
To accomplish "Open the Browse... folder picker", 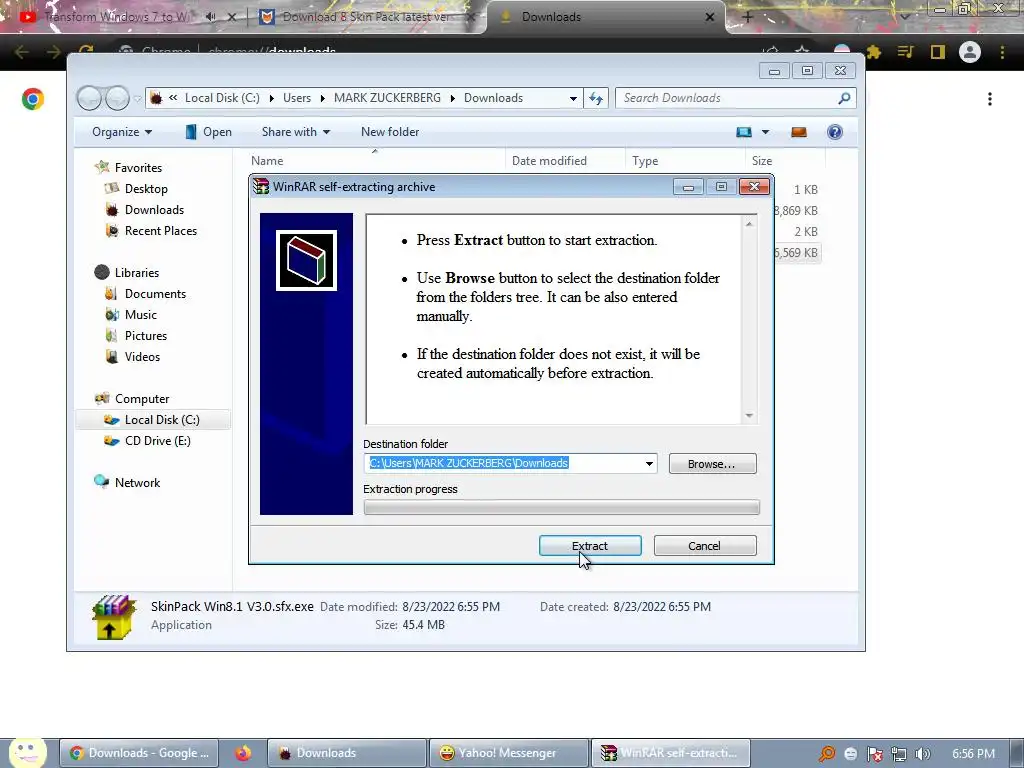I will pos(712,464).
